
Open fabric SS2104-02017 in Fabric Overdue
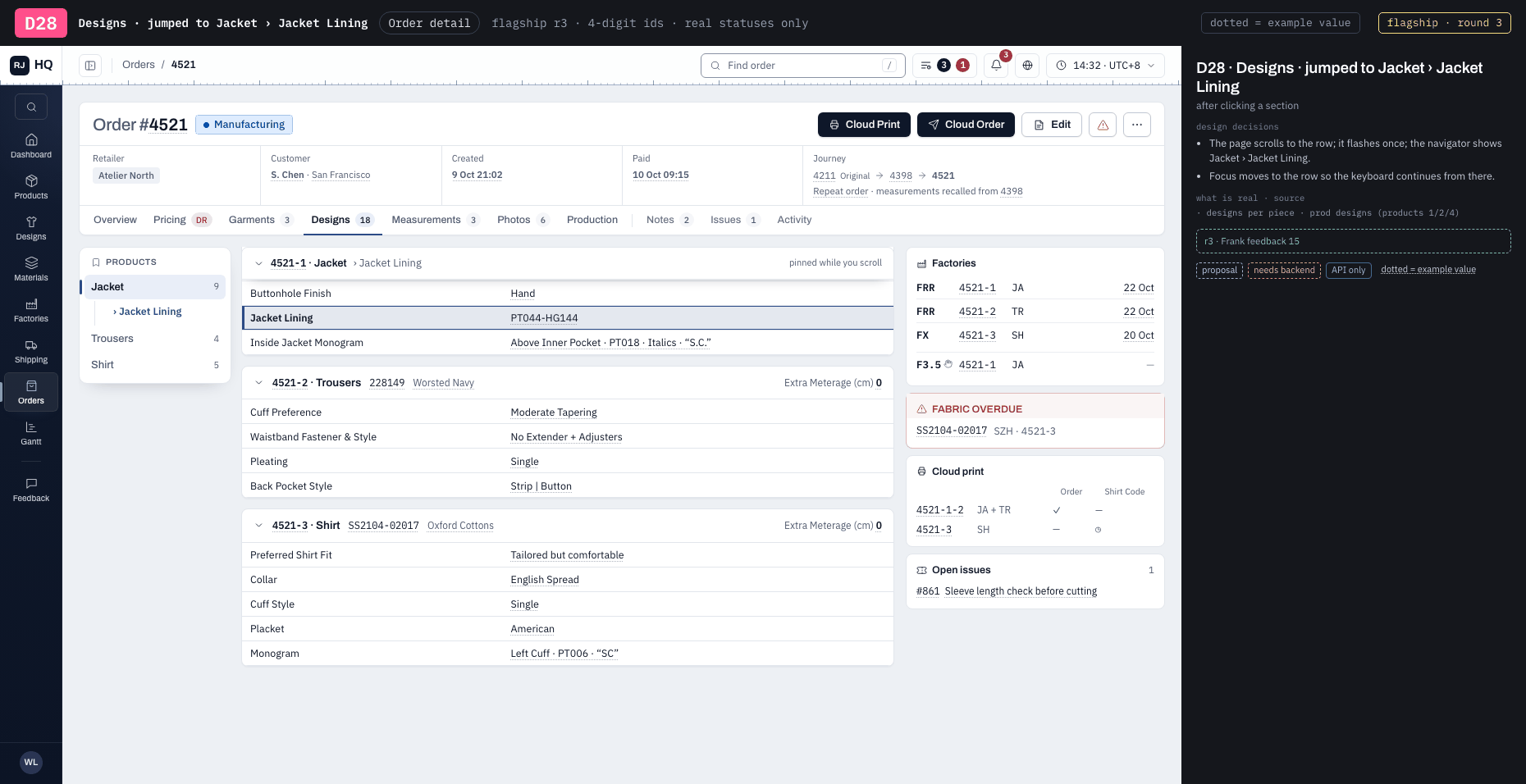click(952, 431)
